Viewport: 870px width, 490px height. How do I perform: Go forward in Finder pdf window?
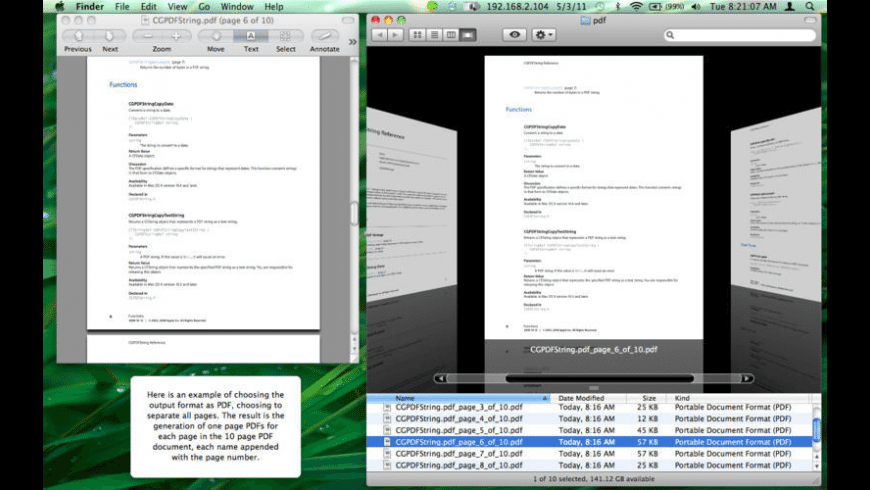coord(395,35)
